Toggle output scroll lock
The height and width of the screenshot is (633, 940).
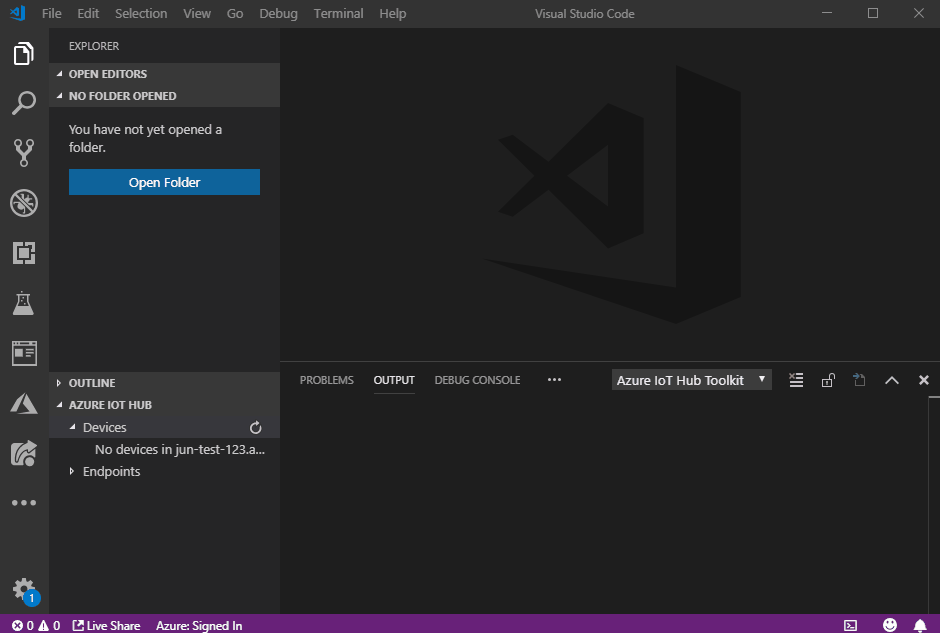pyautogui.click(x=828, y=380)
